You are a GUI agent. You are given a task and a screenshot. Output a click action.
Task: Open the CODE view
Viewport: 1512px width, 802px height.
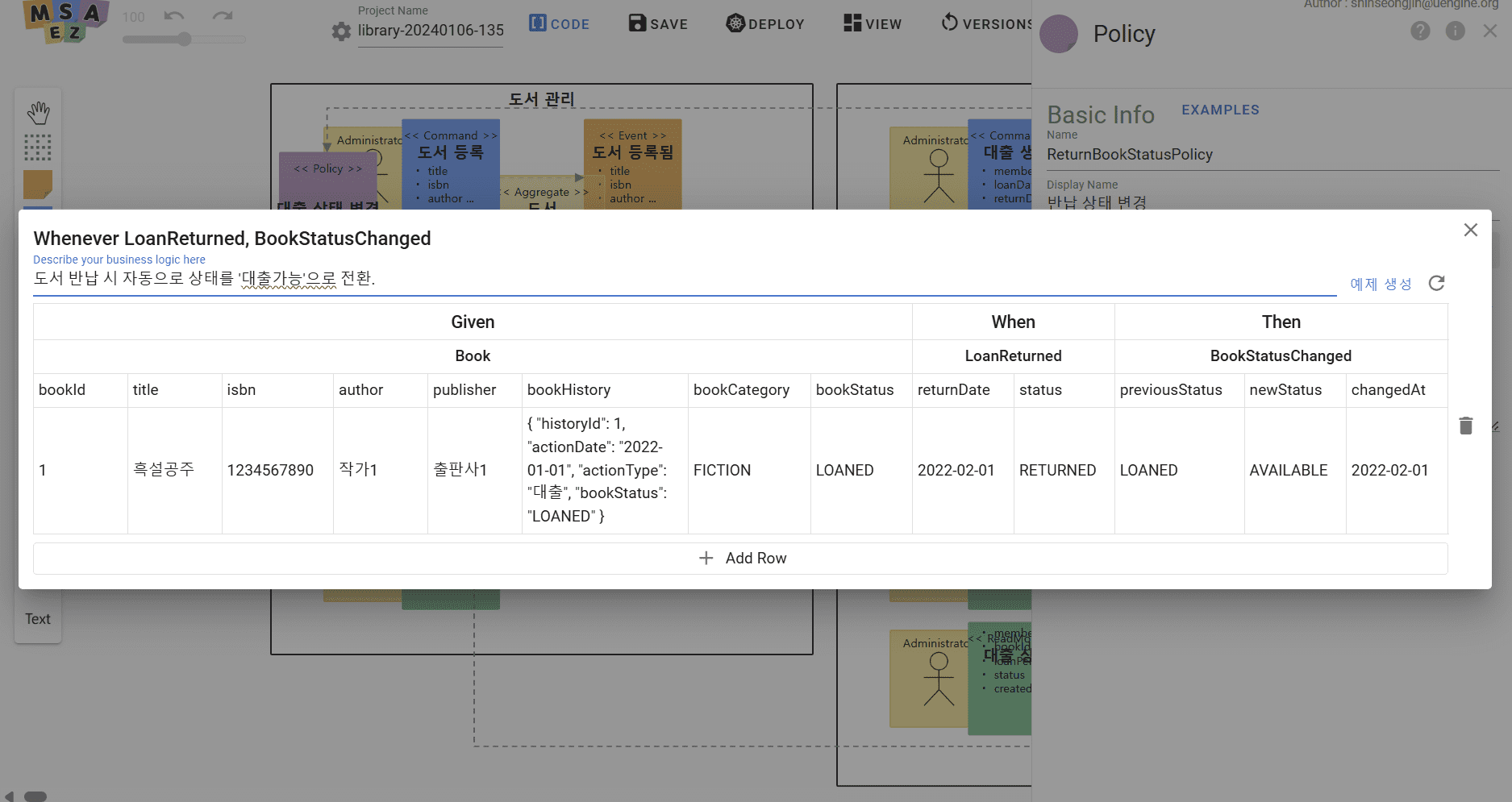(x=559, y=23)
